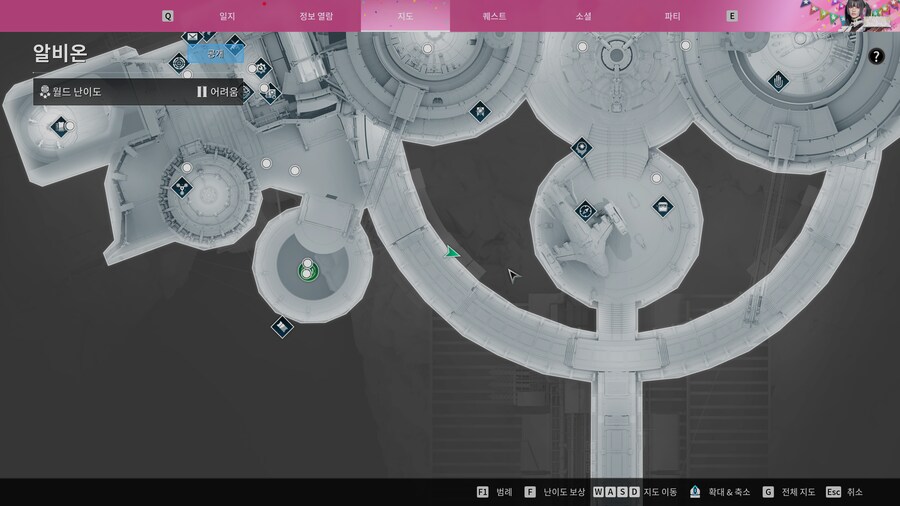Go to the 파티 (Party) tab
Screen dimensions: 900x506
[x=672, y=16]
